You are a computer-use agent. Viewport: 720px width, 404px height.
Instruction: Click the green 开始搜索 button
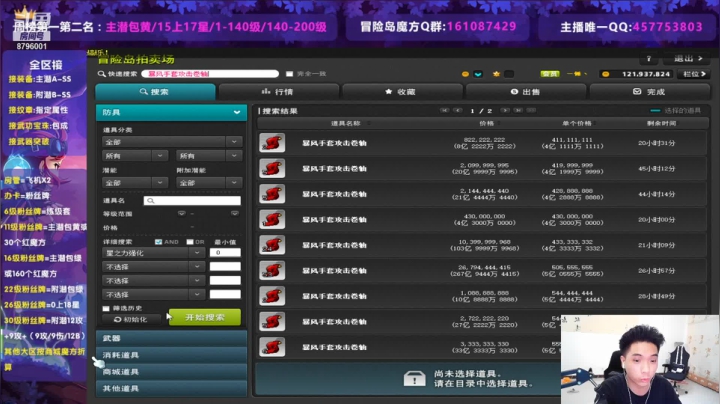pos(205,317)
